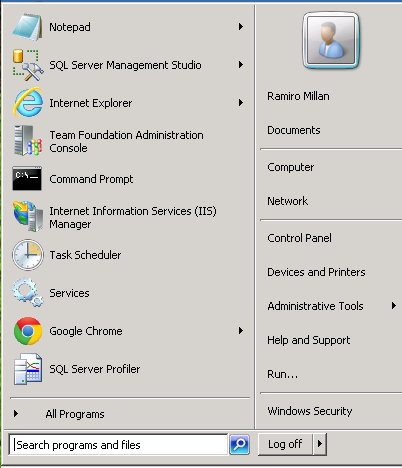402x468 pixels.
Task: Expand the Google Chrome jump list arrow
Action: (241, 331)
